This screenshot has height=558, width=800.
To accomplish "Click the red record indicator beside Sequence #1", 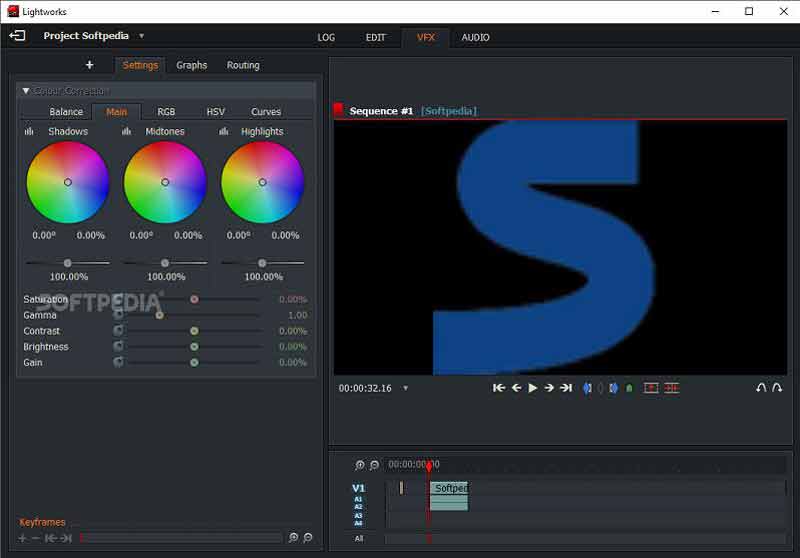I will click(x=338, y=109).
